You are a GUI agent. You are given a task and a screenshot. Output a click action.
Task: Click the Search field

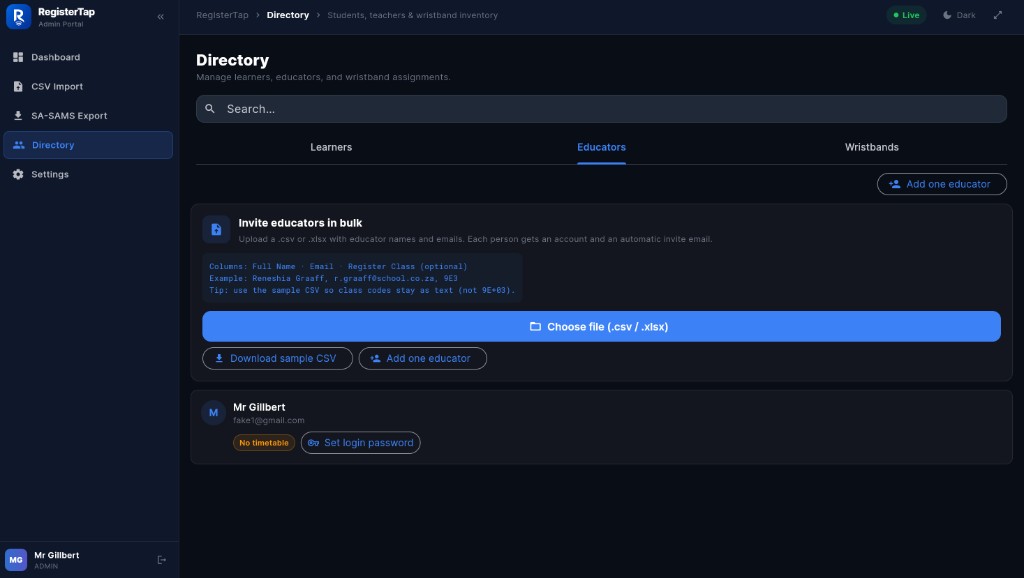click(601, 109)
